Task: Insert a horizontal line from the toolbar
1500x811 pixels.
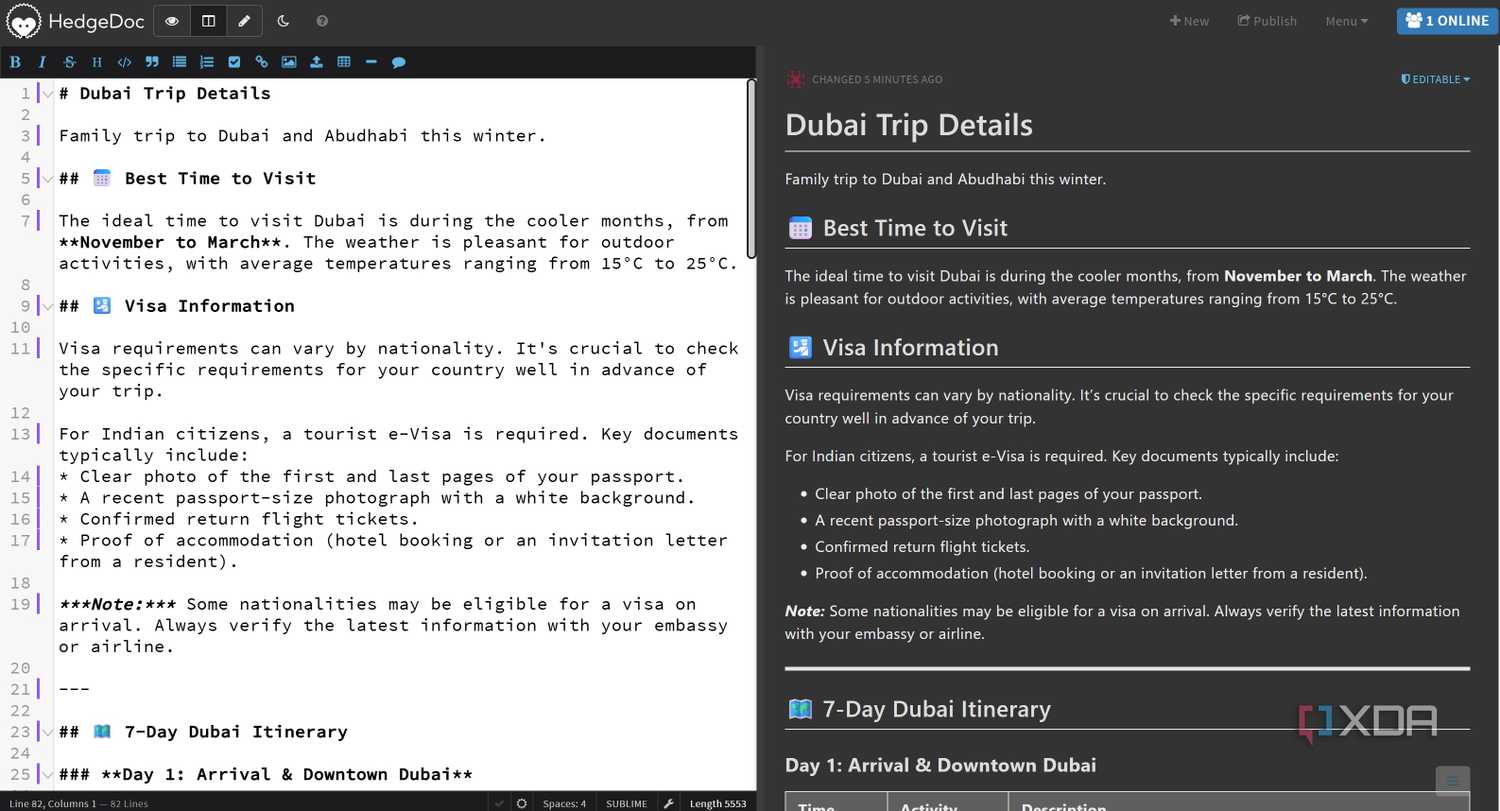Action: (371, 62)
